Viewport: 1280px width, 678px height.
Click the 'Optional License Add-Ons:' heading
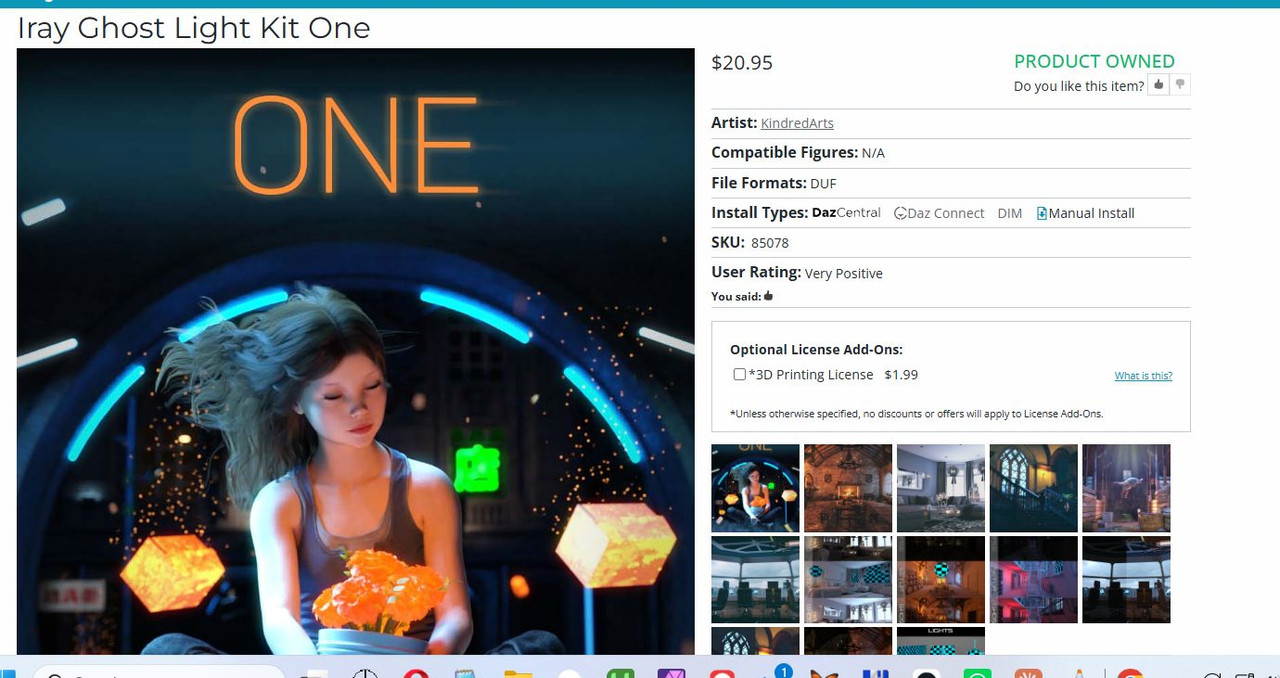816,350
